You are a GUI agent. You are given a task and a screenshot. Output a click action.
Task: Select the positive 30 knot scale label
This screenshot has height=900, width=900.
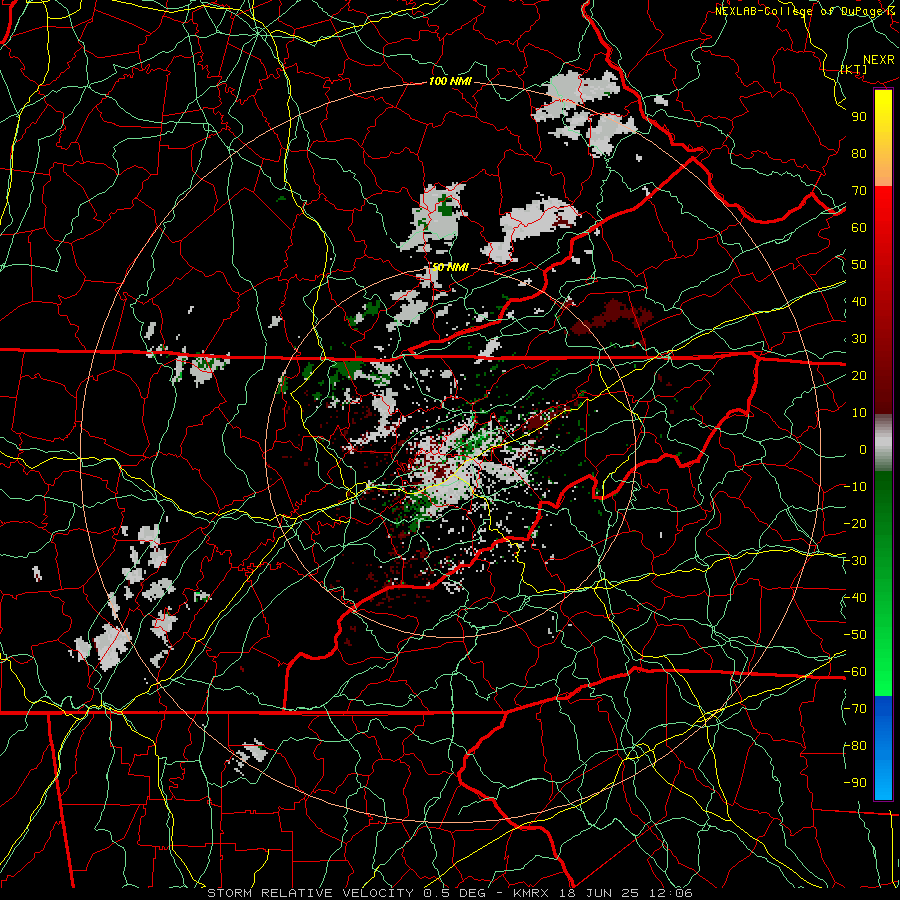(859, 339)
